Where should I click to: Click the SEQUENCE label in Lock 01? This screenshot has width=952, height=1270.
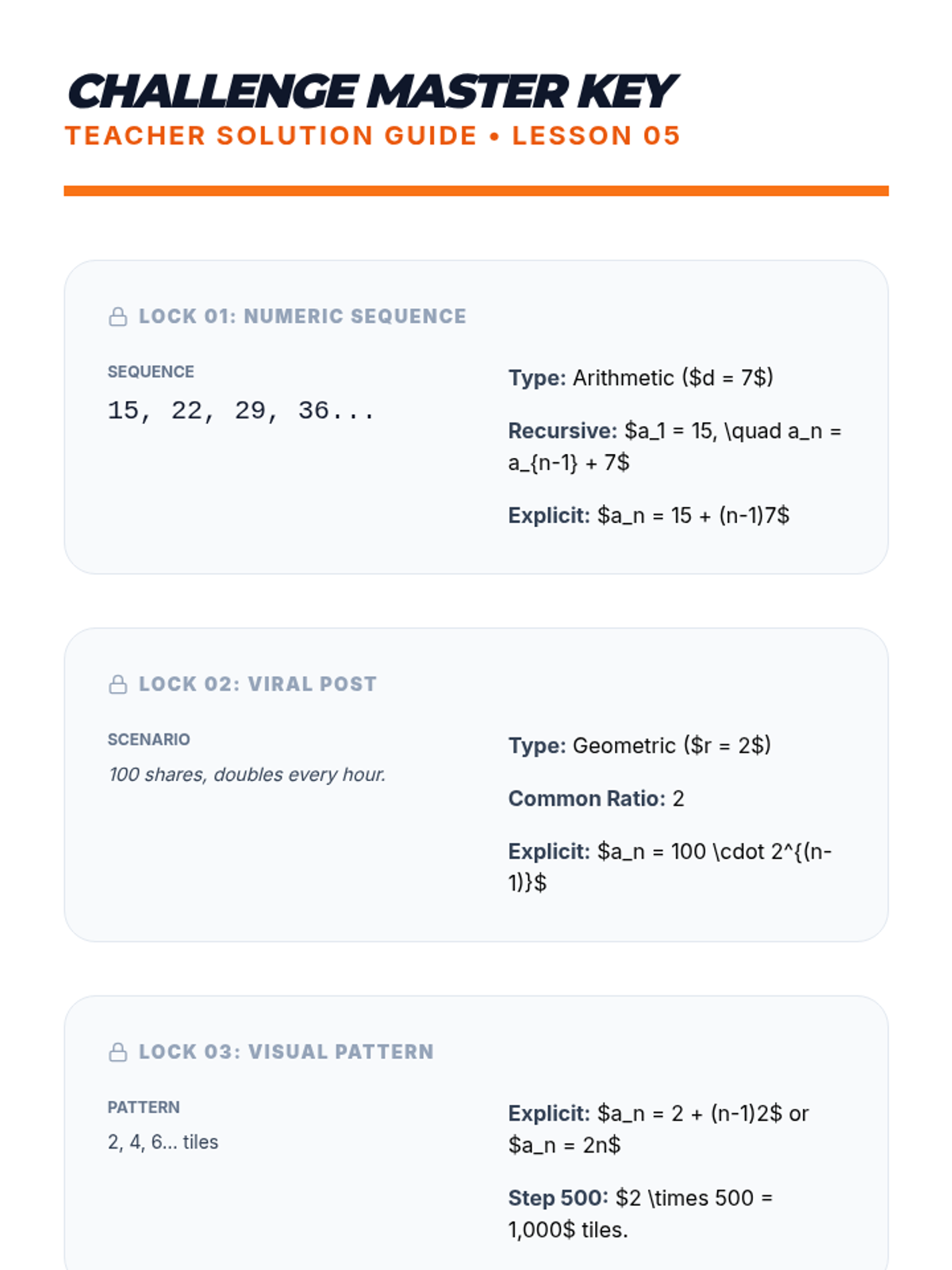pos(151,371)
